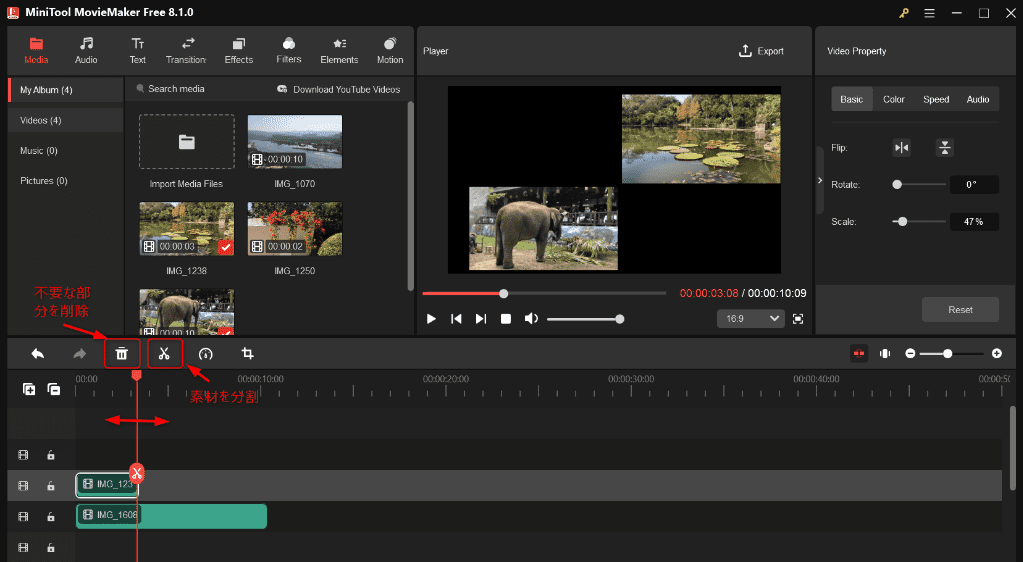Stop the playback

pos(506,319)
